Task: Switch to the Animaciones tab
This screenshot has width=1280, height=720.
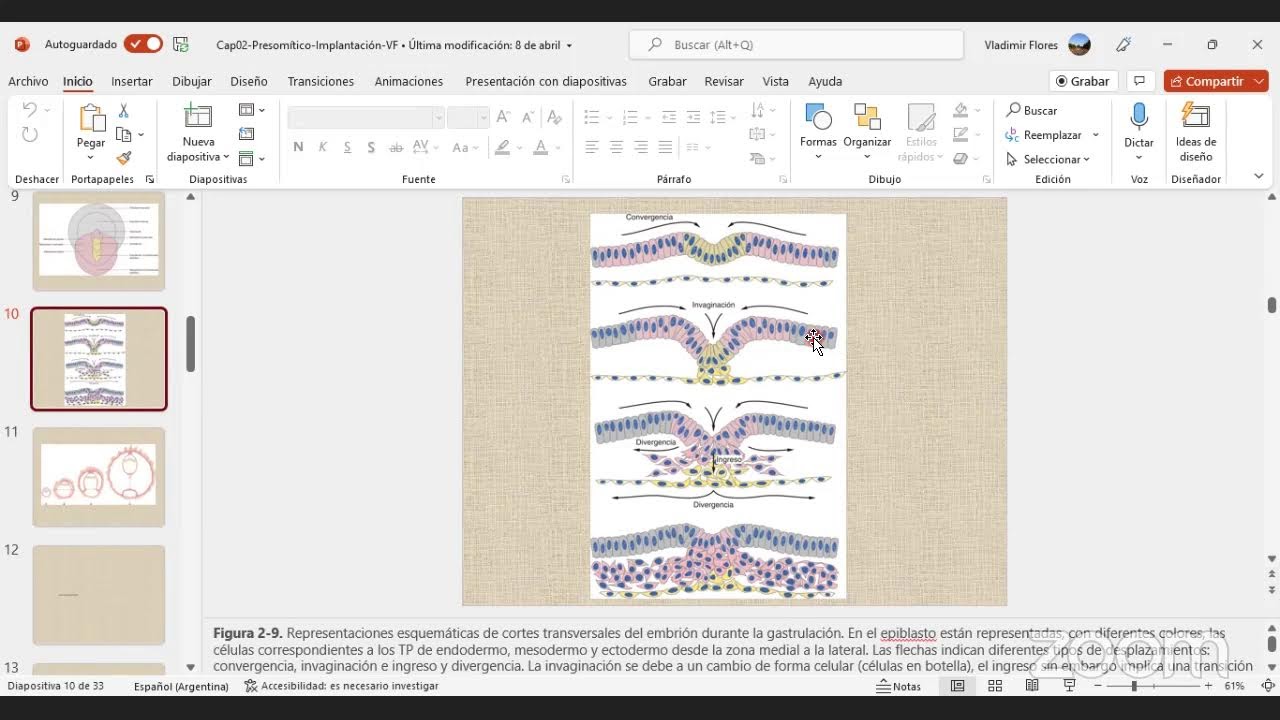Action: pos(409,81)
